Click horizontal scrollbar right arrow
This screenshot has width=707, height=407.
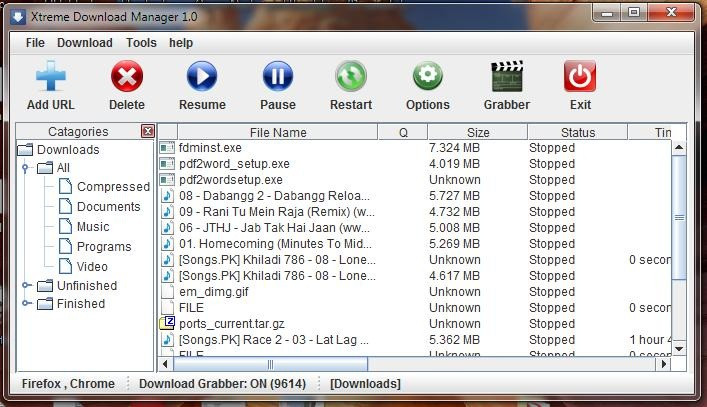pyautogui.click(x=664, y=364)
